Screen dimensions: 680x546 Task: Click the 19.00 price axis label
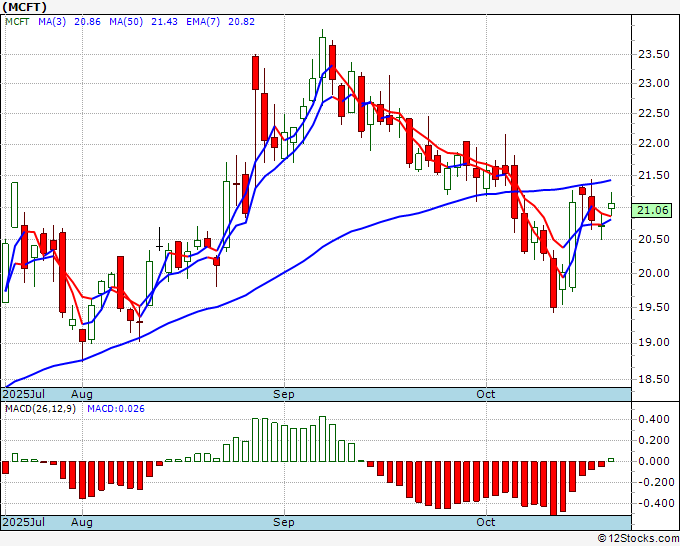654,343
